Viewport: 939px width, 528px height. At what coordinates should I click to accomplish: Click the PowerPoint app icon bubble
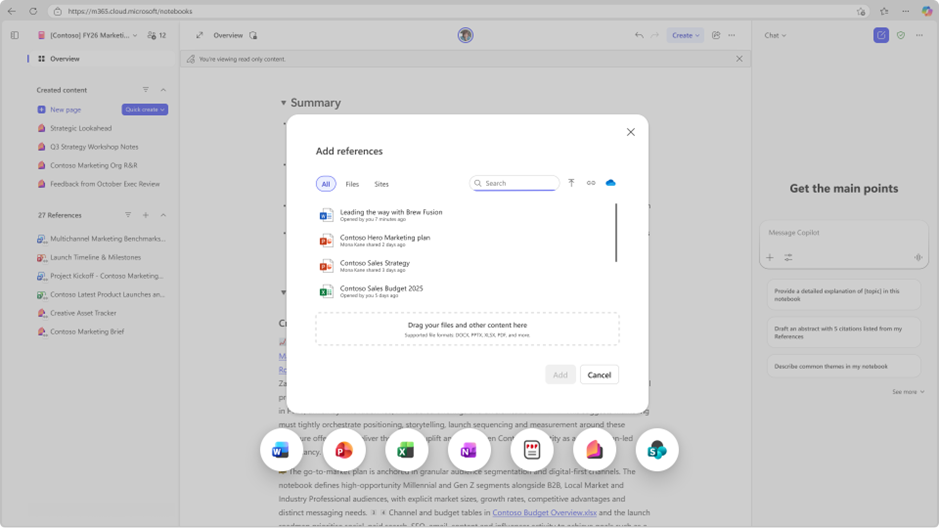(344, 450)
